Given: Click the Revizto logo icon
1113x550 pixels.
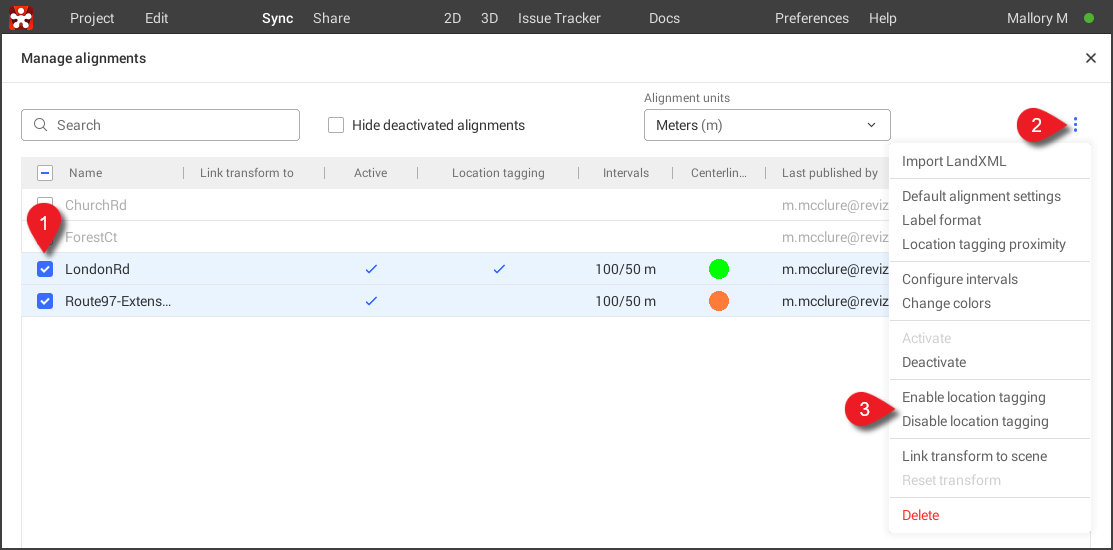Looking at the screenshot, I should [21, 18].
